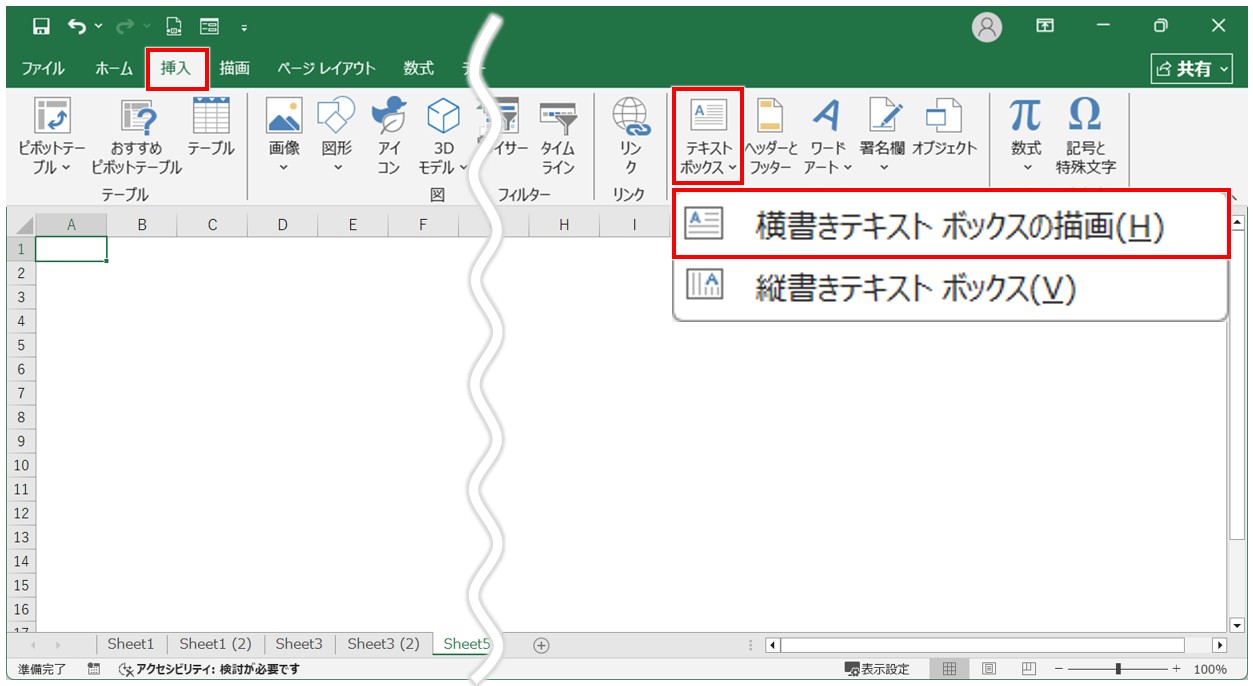Click horizontal scrollbar right arrow
This screenshot has width=1253, height=686.
coord(1219,645)
